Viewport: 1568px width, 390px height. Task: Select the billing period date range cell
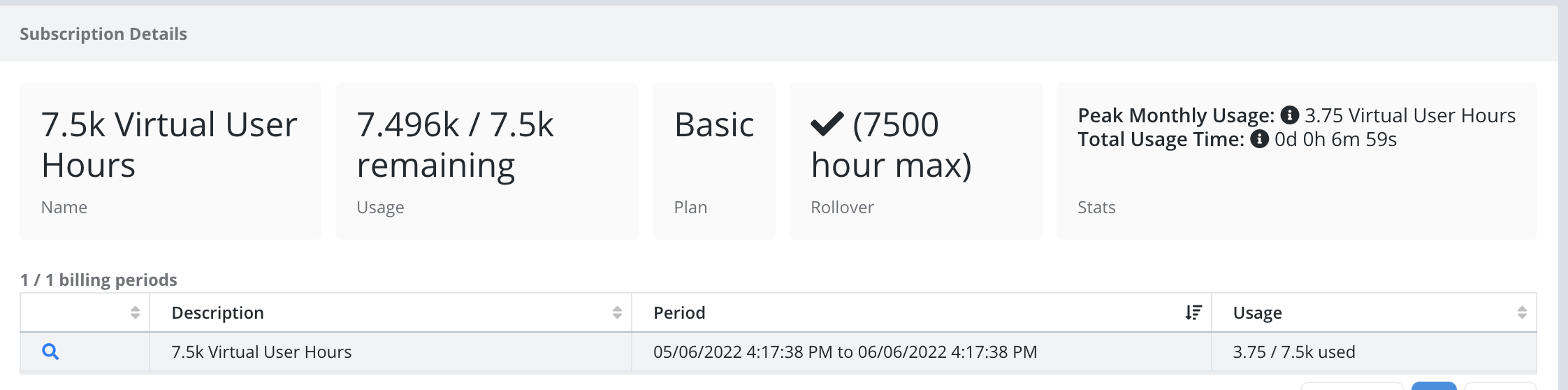point(922,352)
